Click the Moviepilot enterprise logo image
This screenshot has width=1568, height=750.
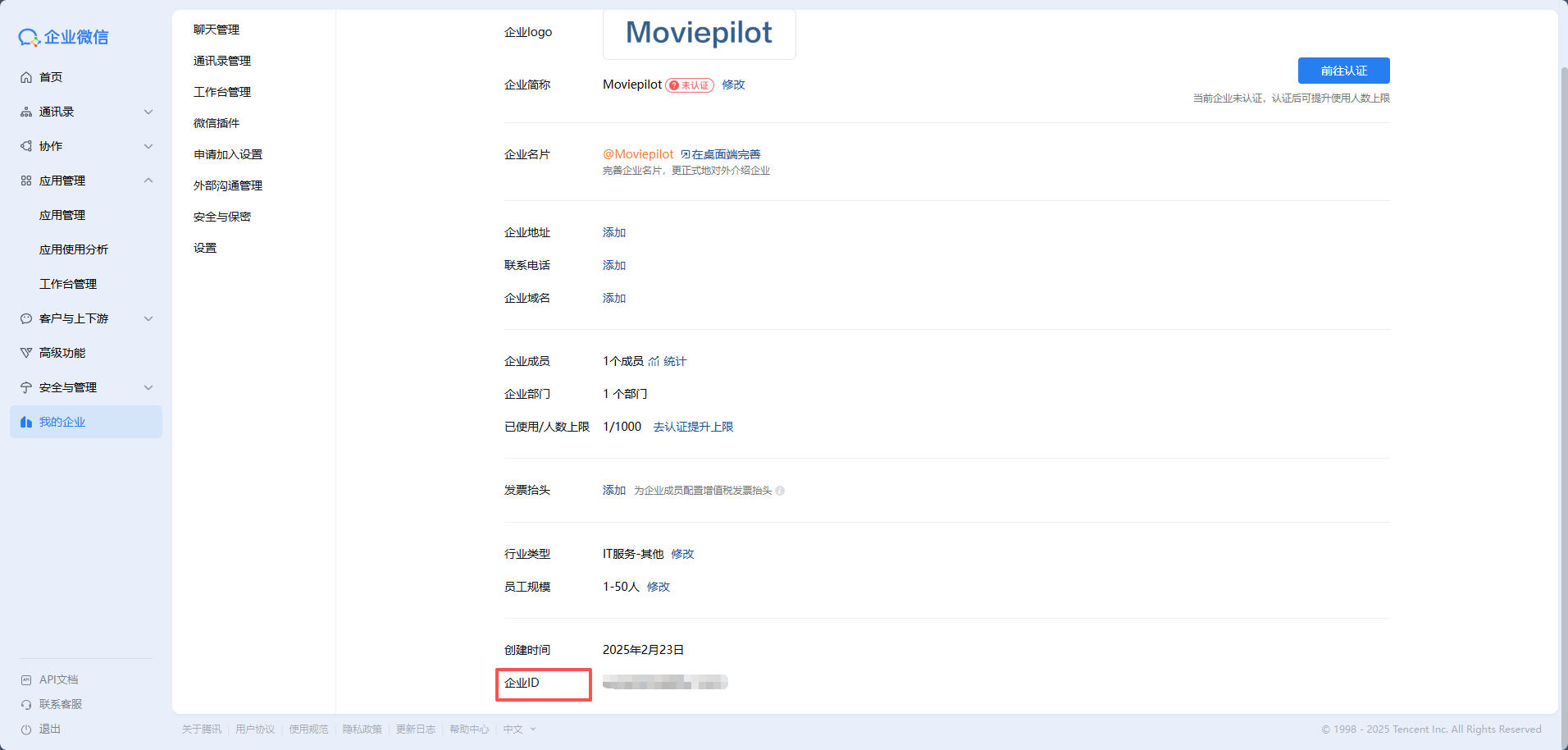699,34
